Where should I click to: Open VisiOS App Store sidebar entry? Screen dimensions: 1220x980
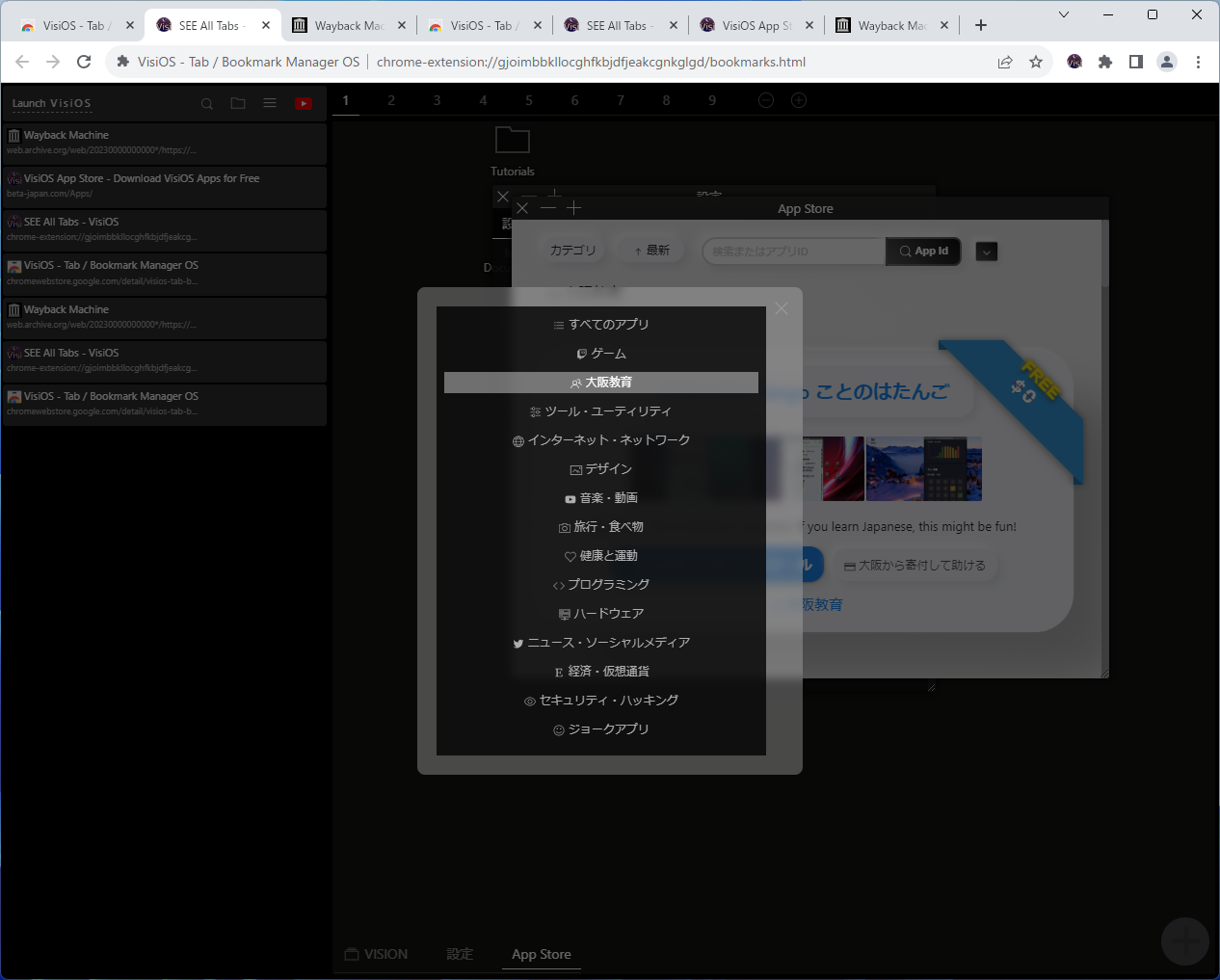point(165,186)
